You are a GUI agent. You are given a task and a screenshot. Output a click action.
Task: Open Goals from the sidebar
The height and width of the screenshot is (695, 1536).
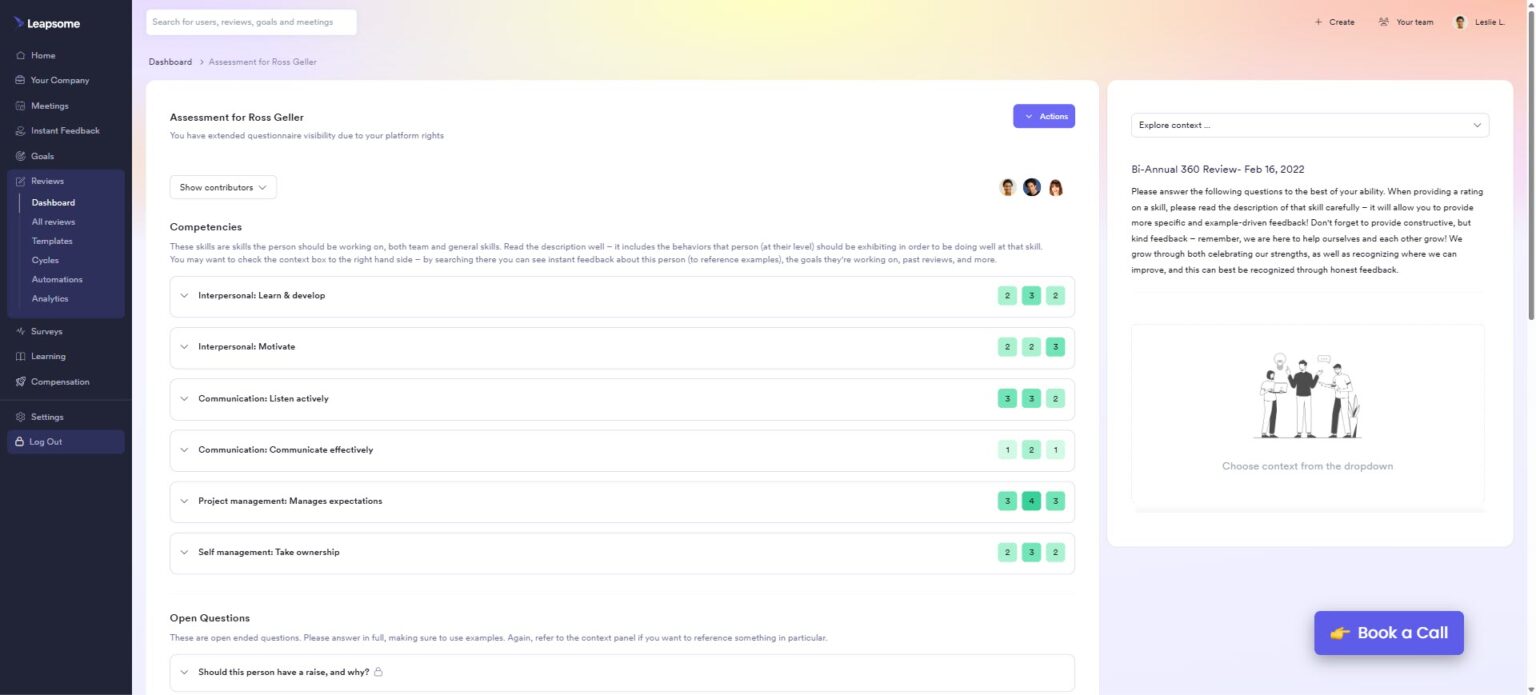tap(41, 155)
